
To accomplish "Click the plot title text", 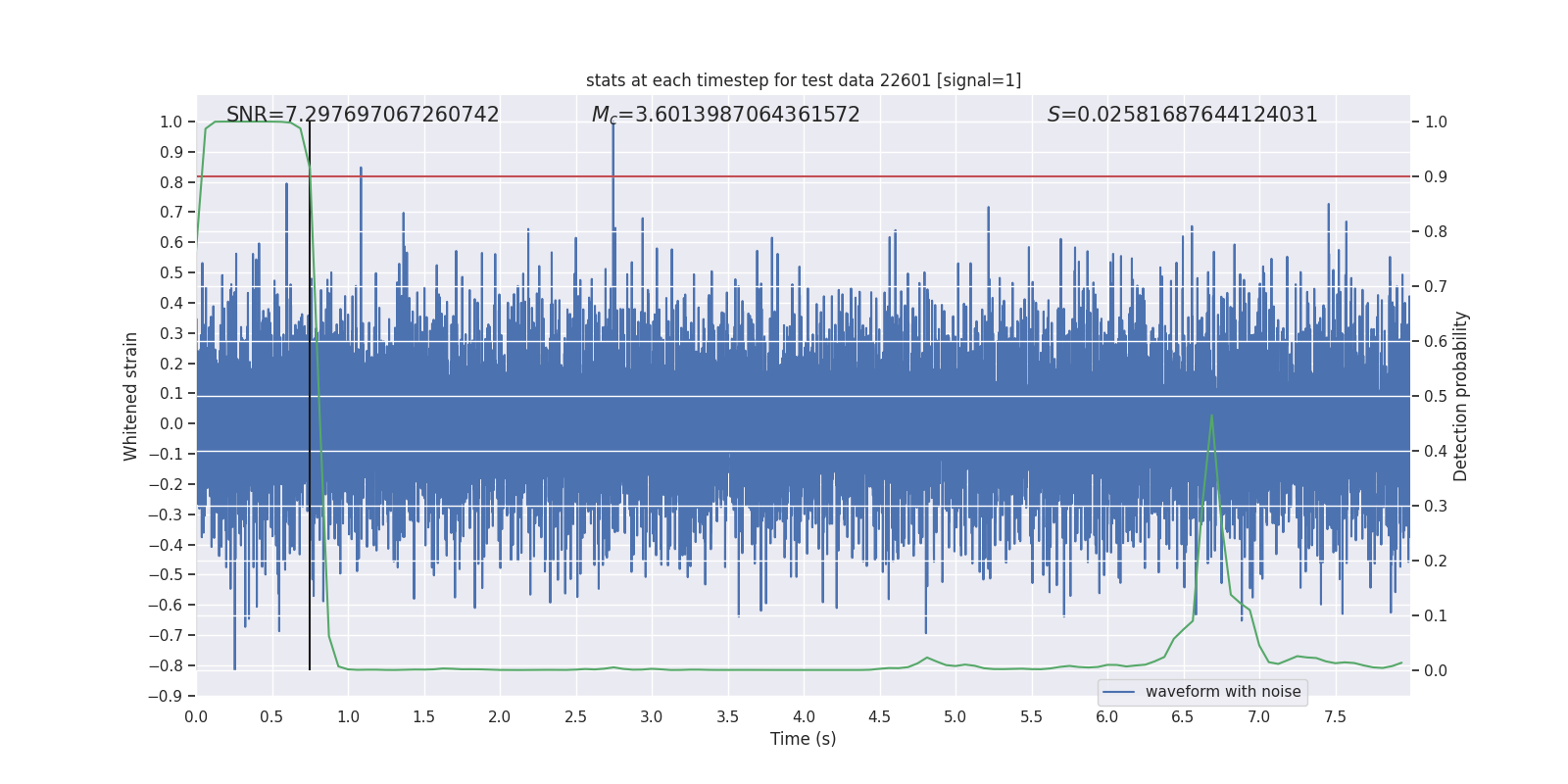I will tap(804, 80).
